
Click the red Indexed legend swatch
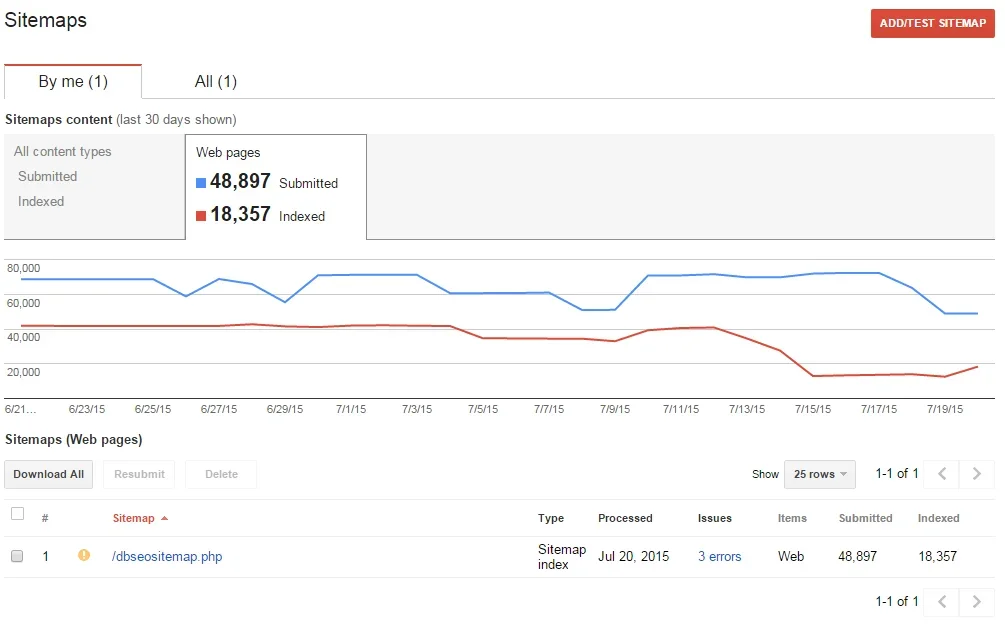coord(201,216)
